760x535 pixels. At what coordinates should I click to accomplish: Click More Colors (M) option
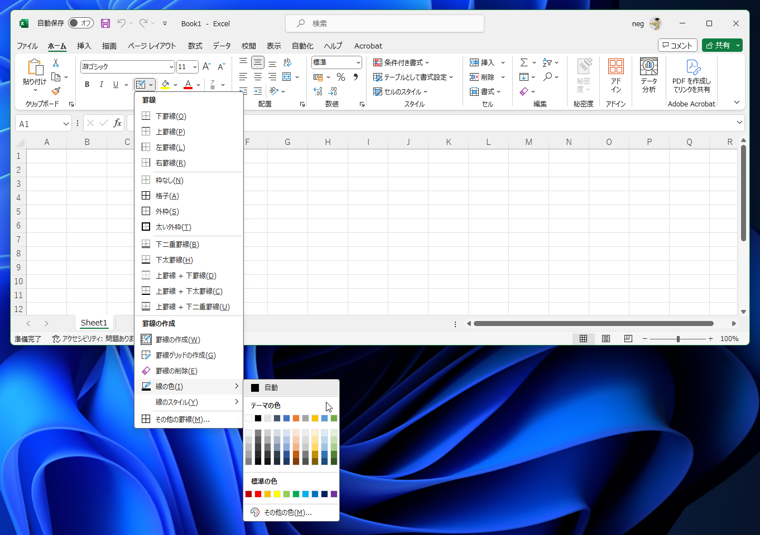(x=291, y=512)
